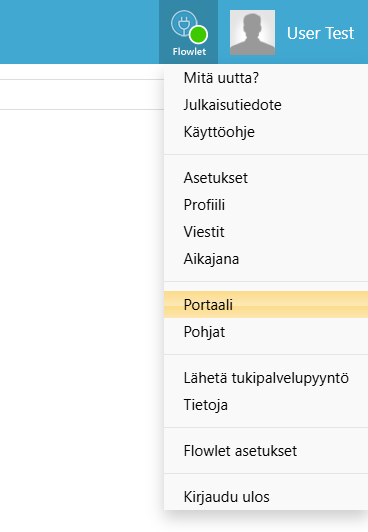The height and width of the screenshot is (532, 368).
Task: Open Flowlet asetukset
Action: tap(266, 451)
